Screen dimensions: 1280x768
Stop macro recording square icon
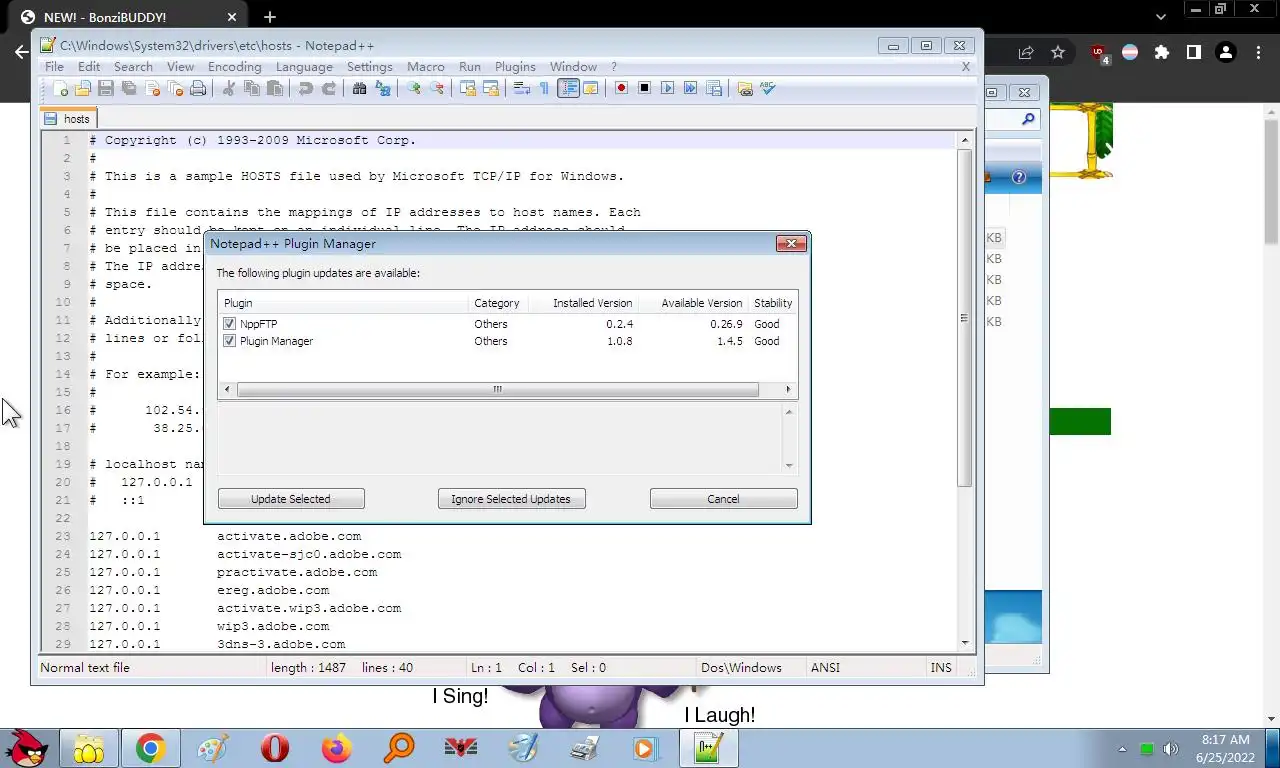point(644,89)
